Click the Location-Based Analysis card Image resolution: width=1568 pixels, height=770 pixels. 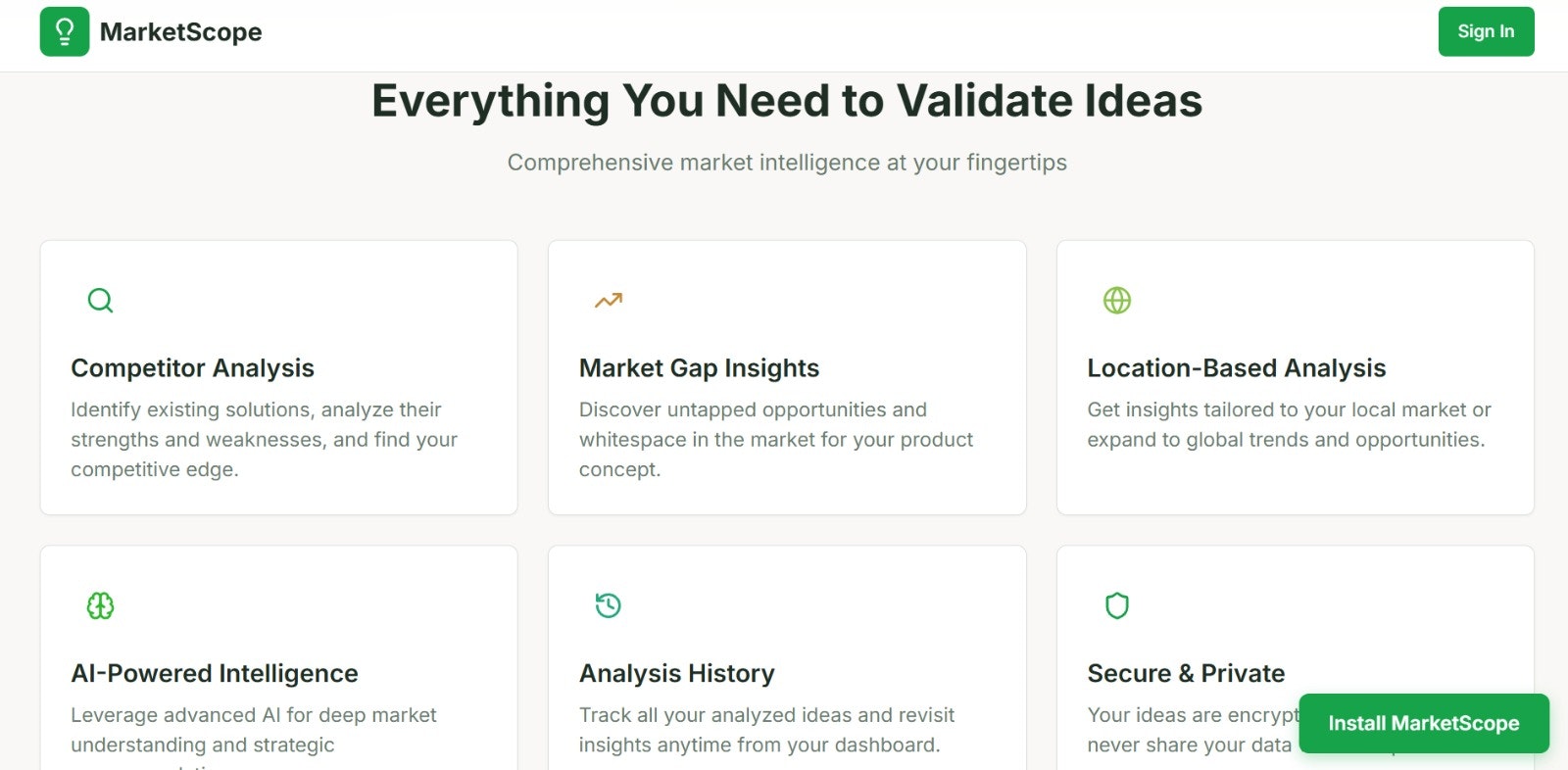point(1295,376)
